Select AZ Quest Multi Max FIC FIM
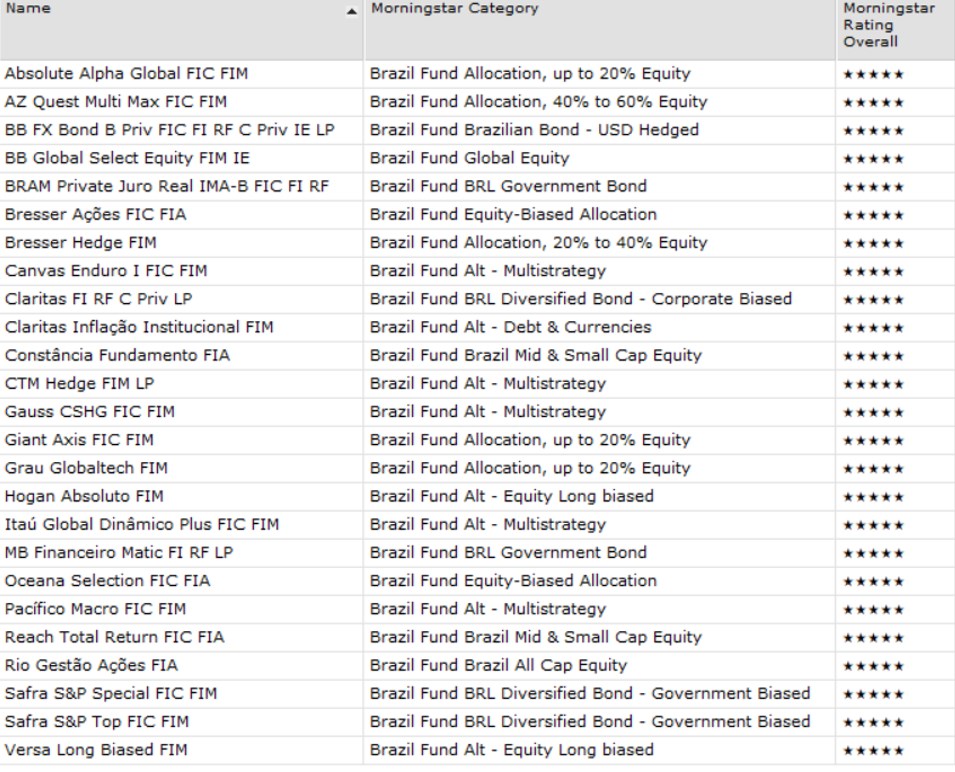The image size is (955, 772). coord(116,102)
